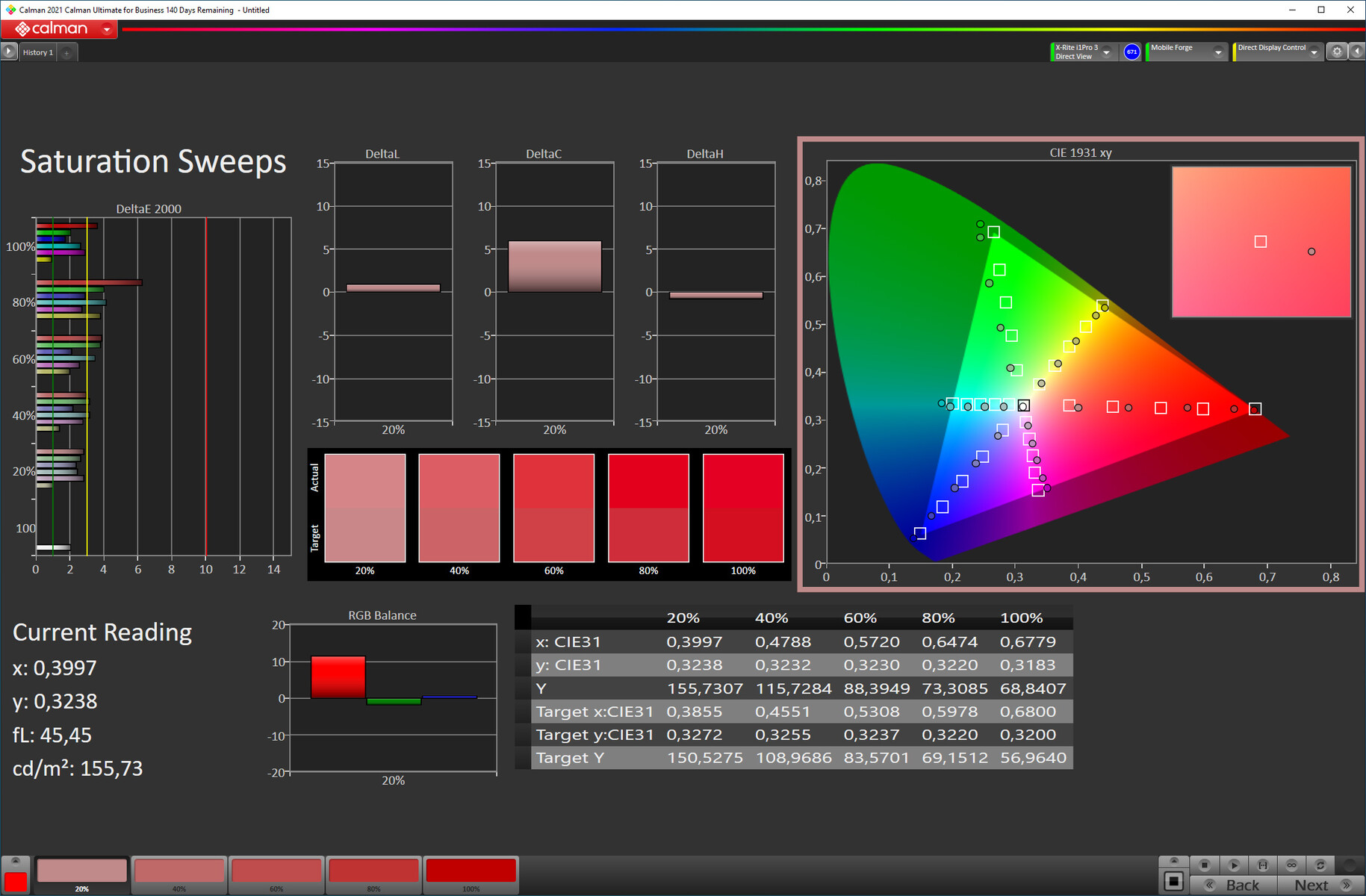1366x896 pixels.
Task: Click the Y value 155,7307 in table
Action: [705, 688]
